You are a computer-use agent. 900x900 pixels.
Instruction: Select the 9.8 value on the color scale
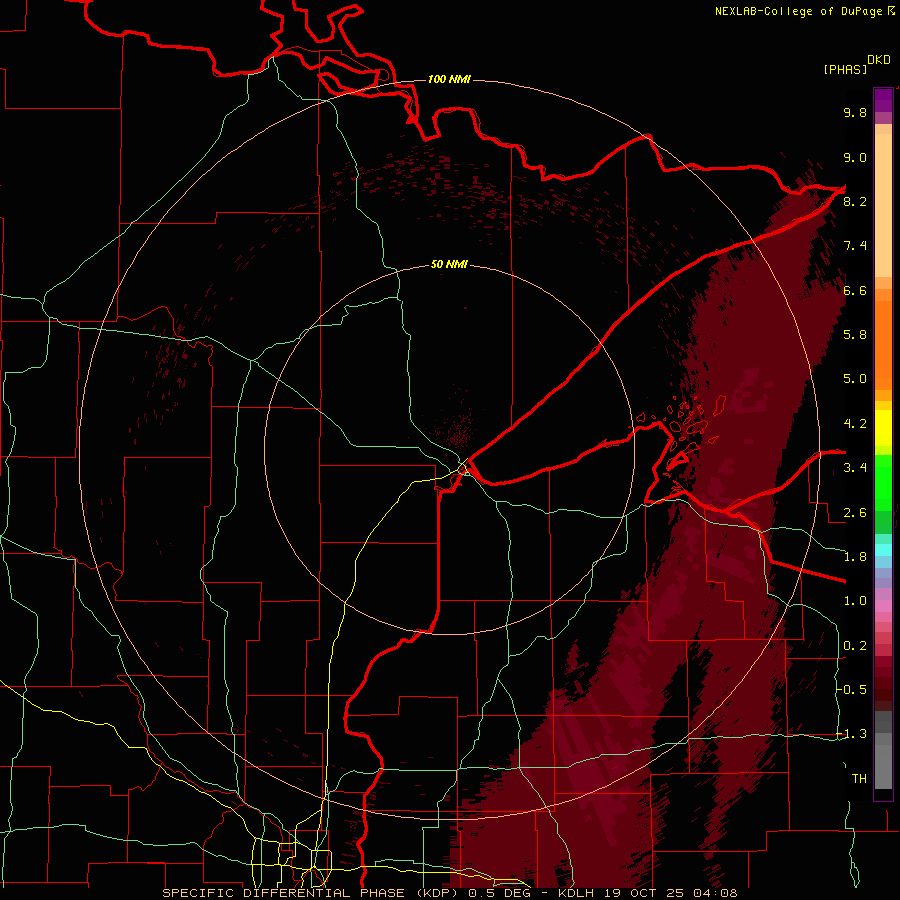tap(855, 112)
